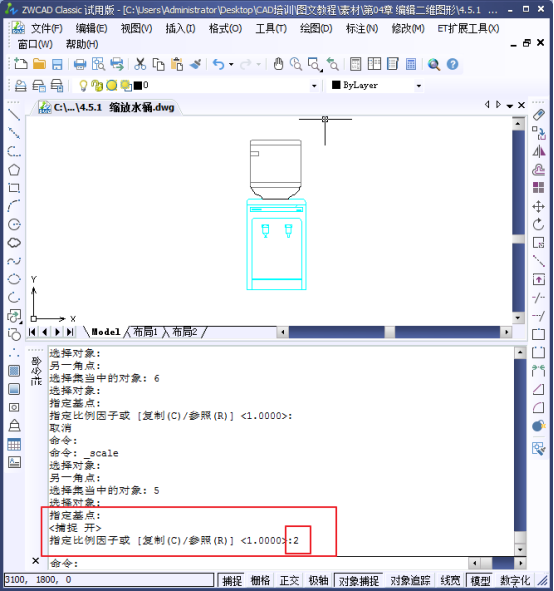Expand the layer dropdown list
The width and height of the screenshot is (554, 591).
pos(314,86)
